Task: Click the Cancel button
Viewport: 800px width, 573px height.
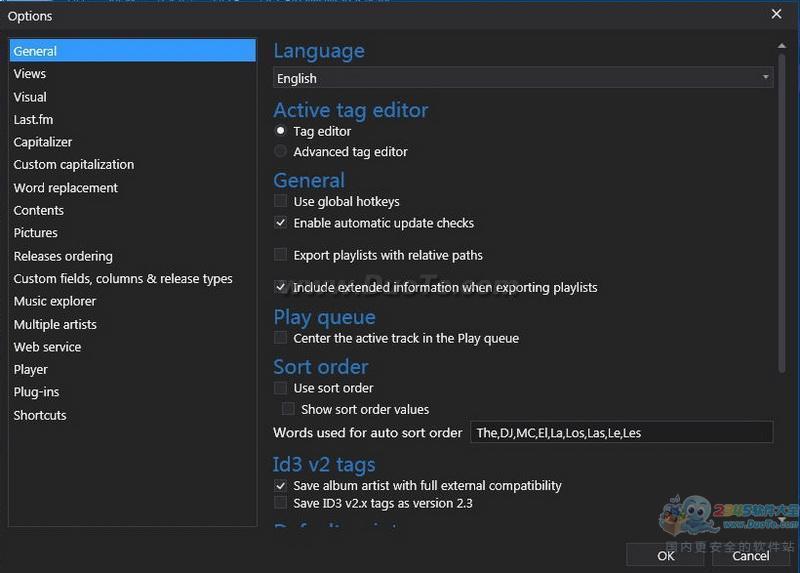Action: (x=751, y=556)
